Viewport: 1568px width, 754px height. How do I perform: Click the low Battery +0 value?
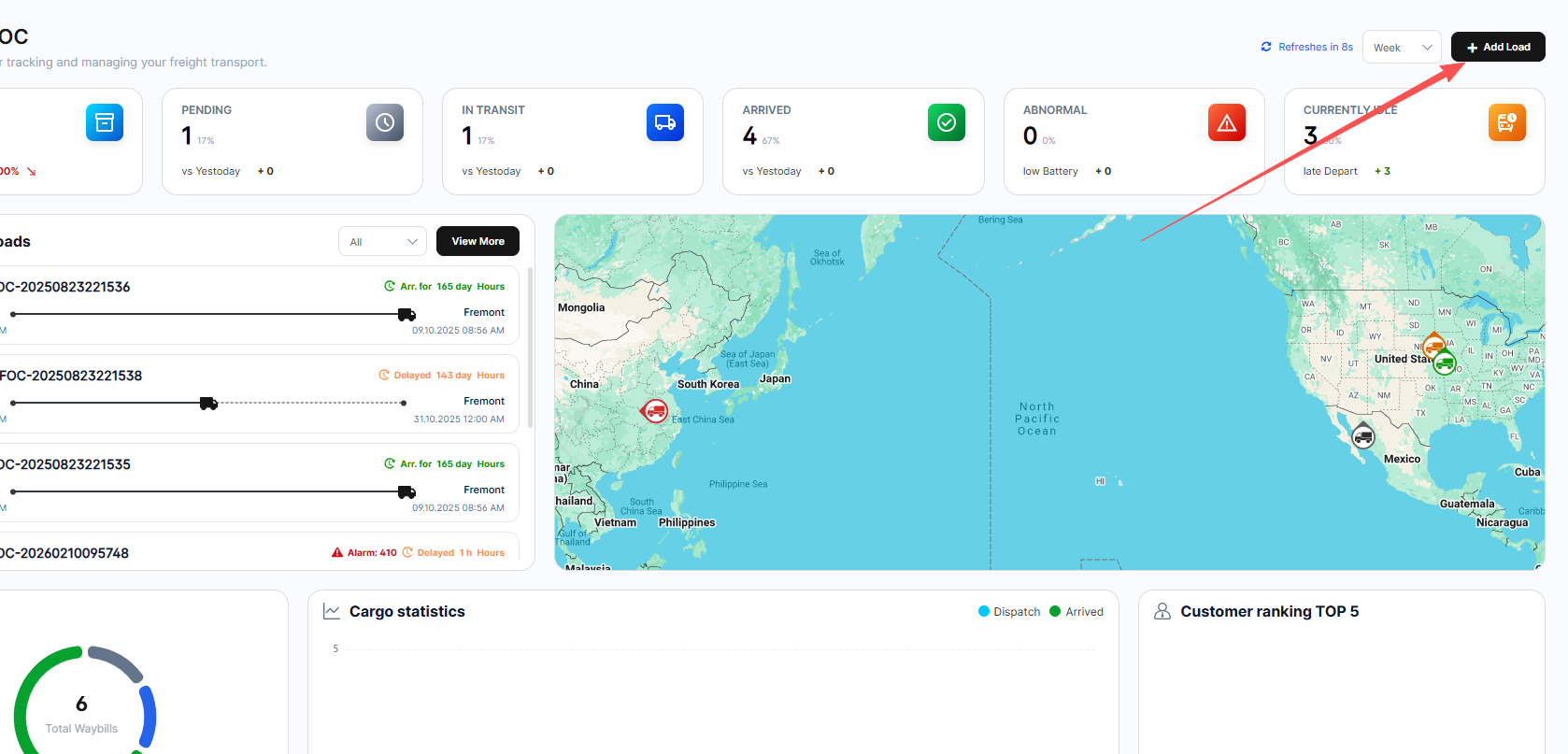pyautogui.click(x=1103, y=171)
